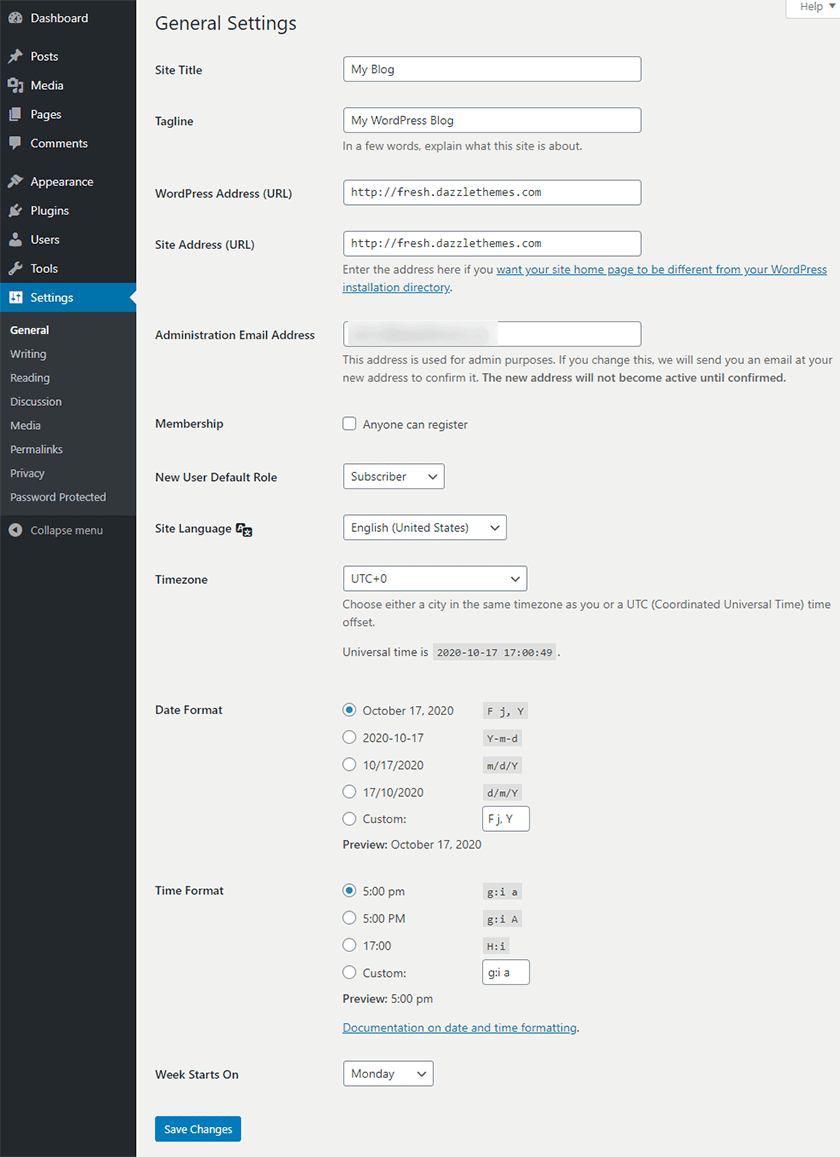Open the New User Default Role dropdown

click(393, 477)
